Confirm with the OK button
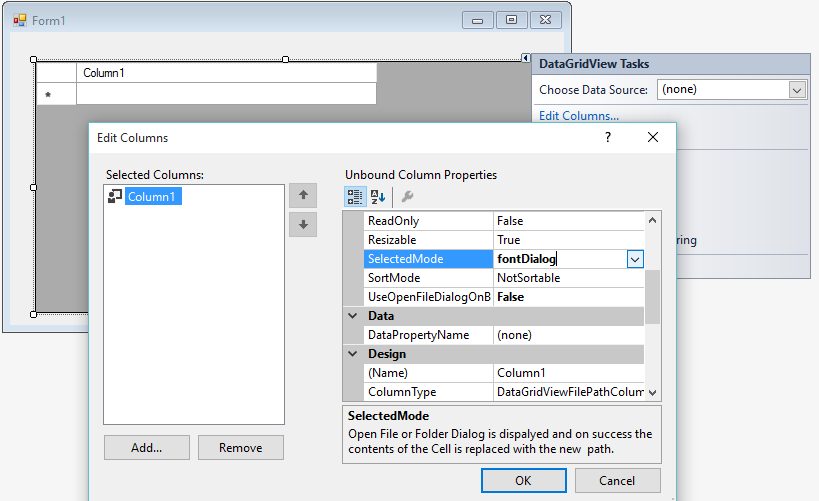Viewport: 819px width, 501px height. coord(523,480)
